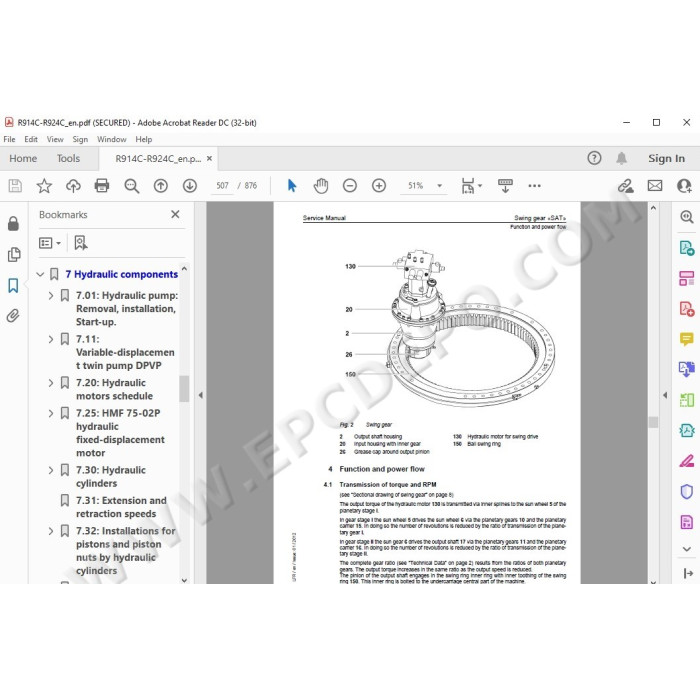Zoom in with the plus circle
700x700 pixels.
click(379, 186)
